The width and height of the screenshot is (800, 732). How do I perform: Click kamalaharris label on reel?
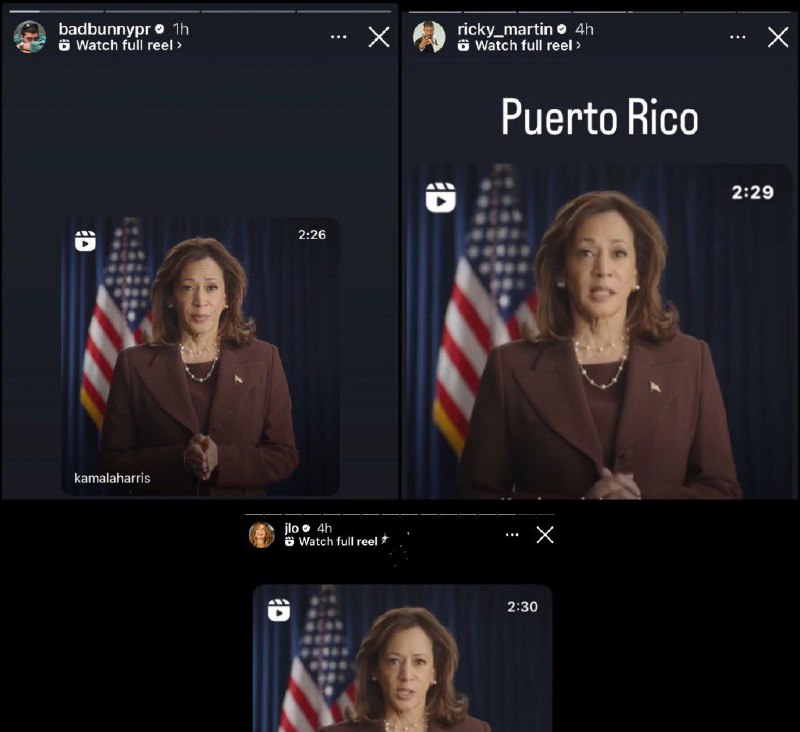click(x=112, y=478)
